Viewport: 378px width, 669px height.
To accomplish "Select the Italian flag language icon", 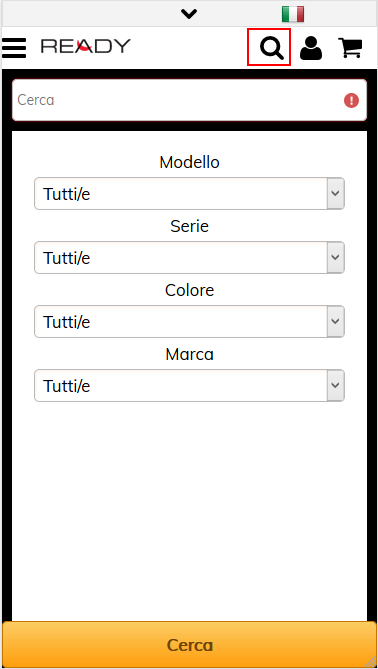I will click(293, 14).
